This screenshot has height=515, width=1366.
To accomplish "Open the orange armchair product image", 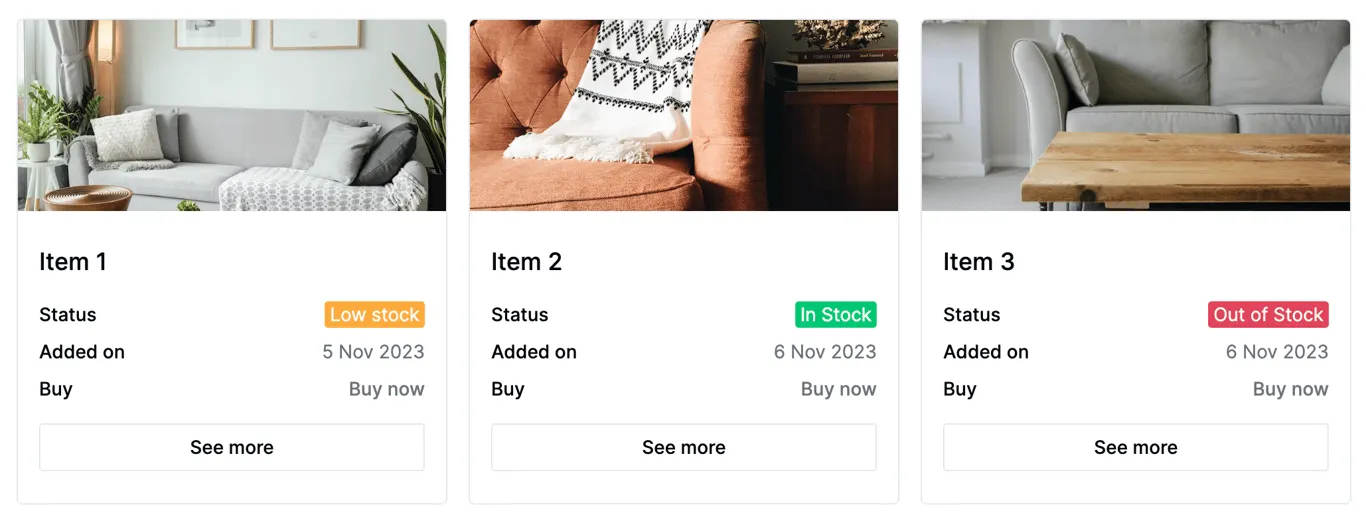I will (x=684, y=115).
